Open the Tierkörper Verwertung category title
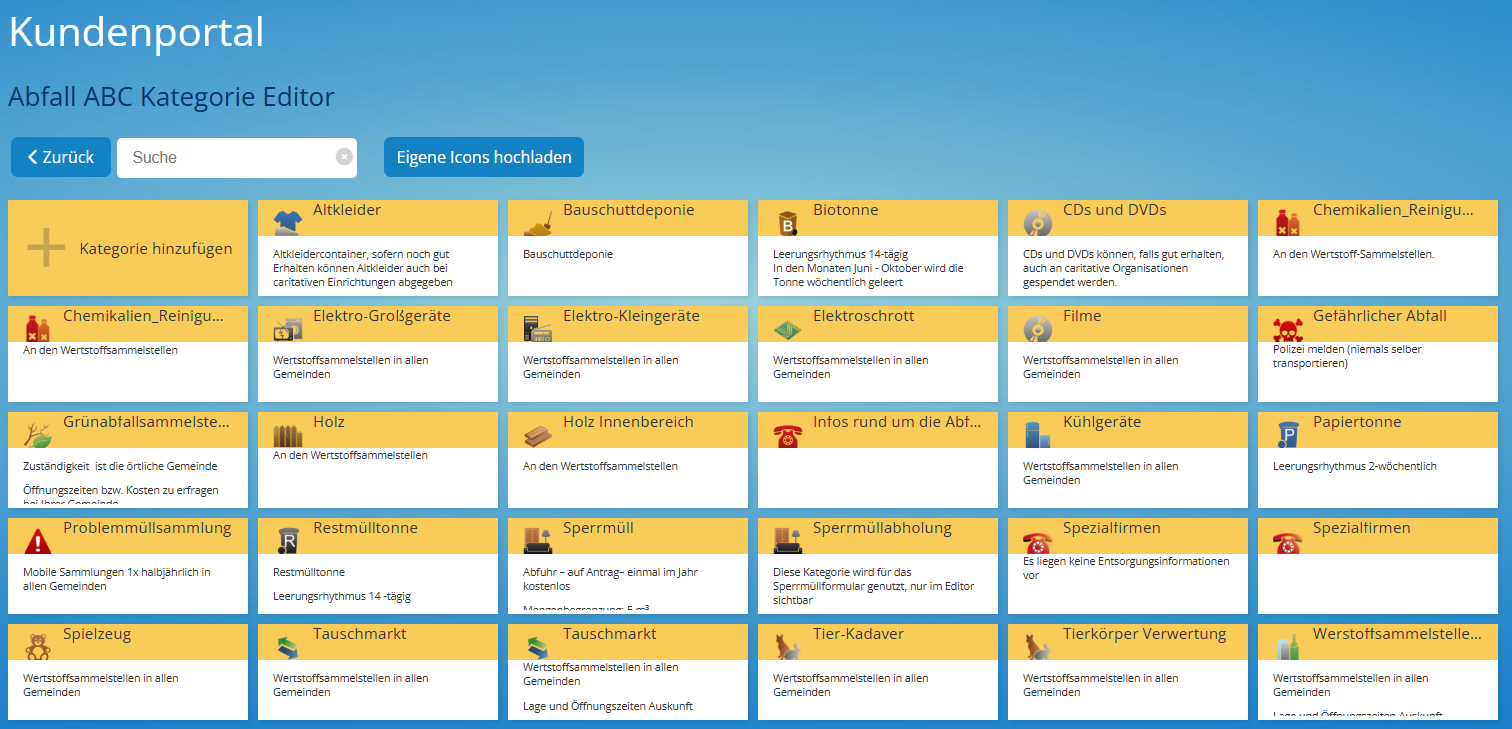The image size is (1512, 729). point(1144,634)
